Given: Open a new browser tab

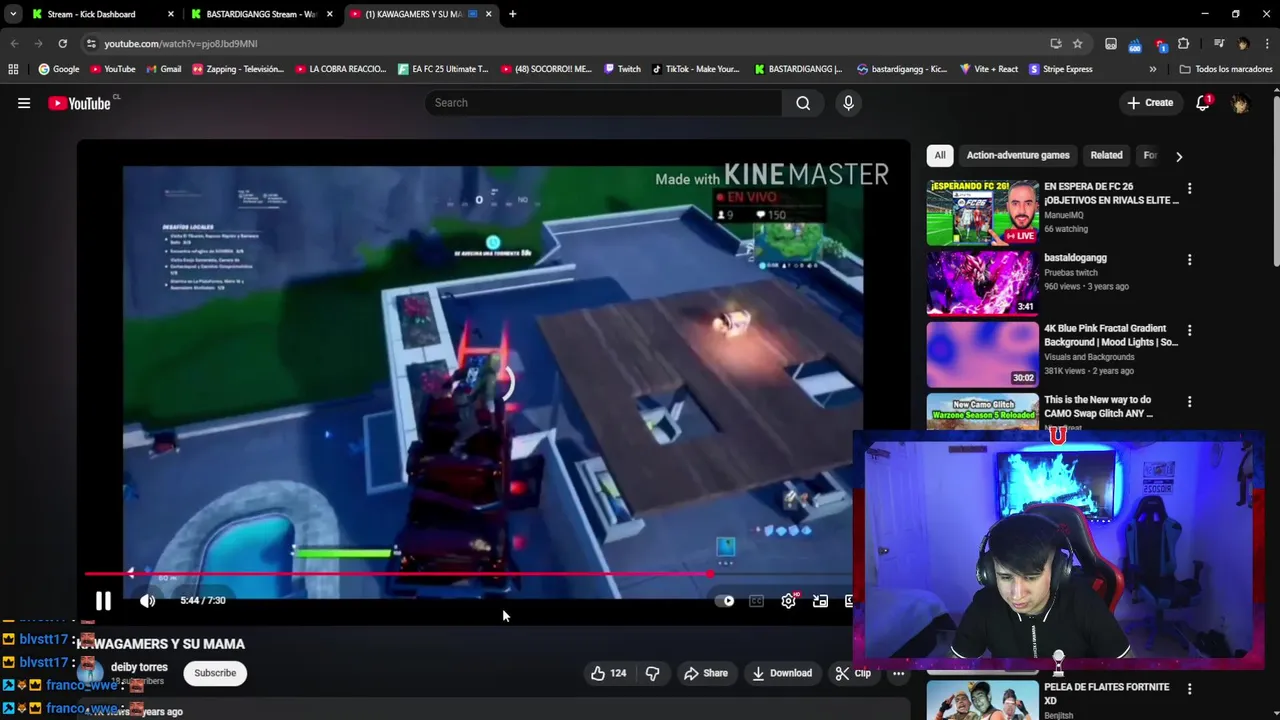Looking at the screenshot, I should (512, 14).
